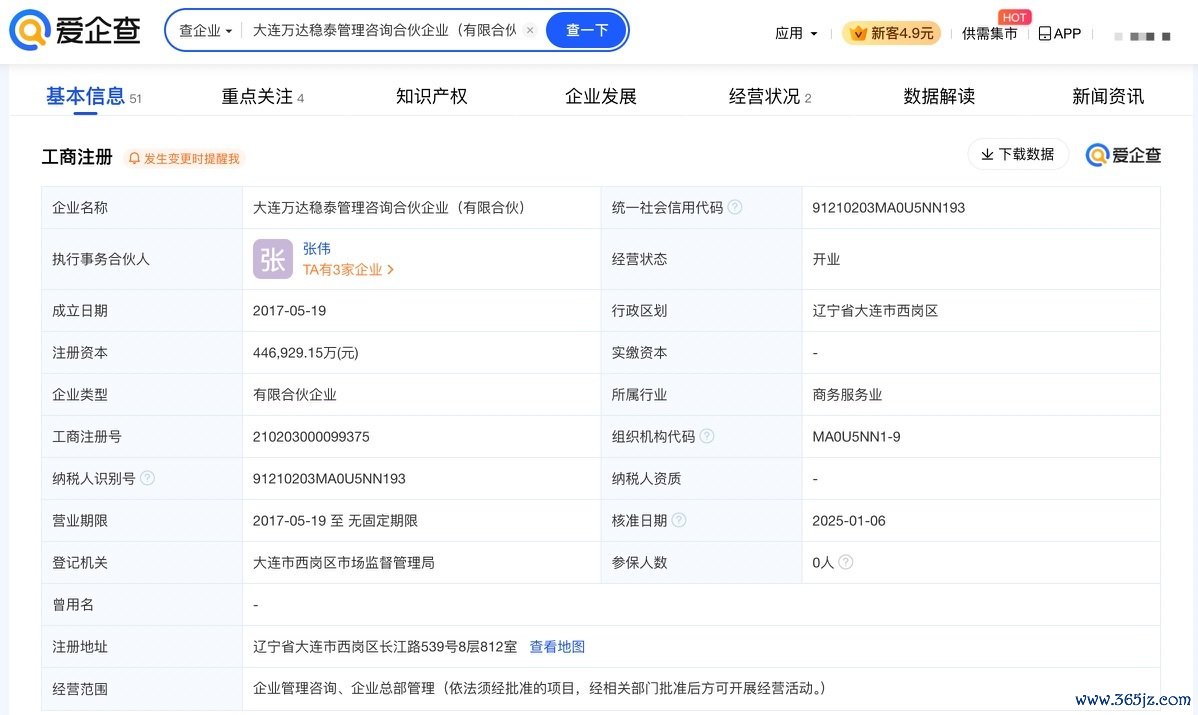Click the help icon next to 统一社会信用代码
Image resolution: width=1198 pixels, height=715 pixels.
735,207
